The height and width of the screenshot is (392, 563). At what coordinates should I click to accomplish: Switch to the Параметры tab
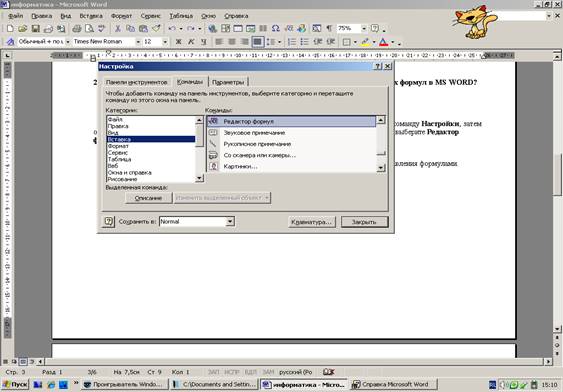click(228, 82)
